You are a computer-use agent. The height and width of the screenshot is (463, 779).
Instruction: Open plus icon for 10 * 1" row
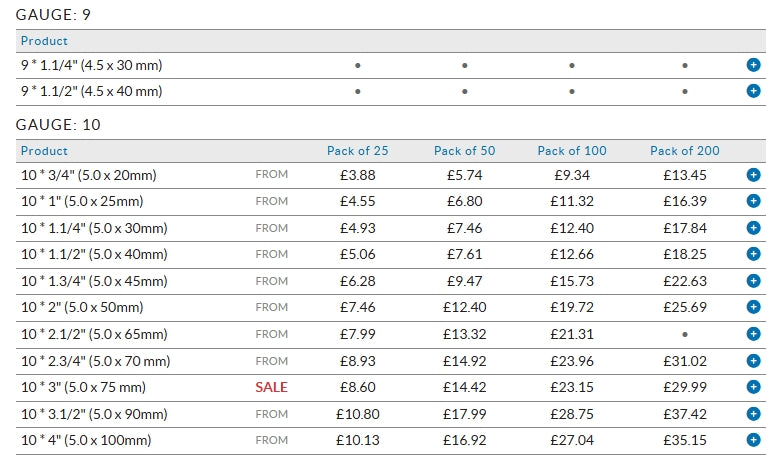pyautogui.click(x=753, y=201)
